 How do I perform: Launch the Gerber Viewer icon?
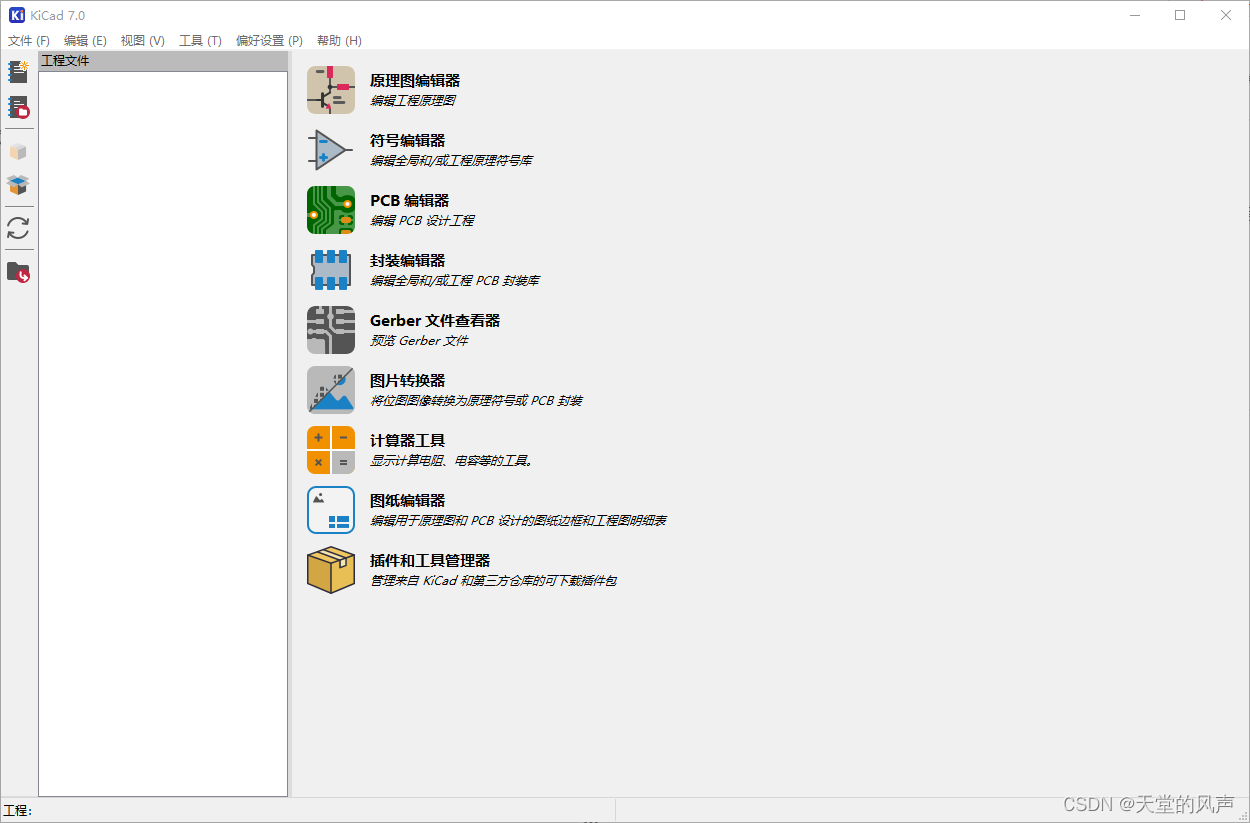tap(331, 330)
